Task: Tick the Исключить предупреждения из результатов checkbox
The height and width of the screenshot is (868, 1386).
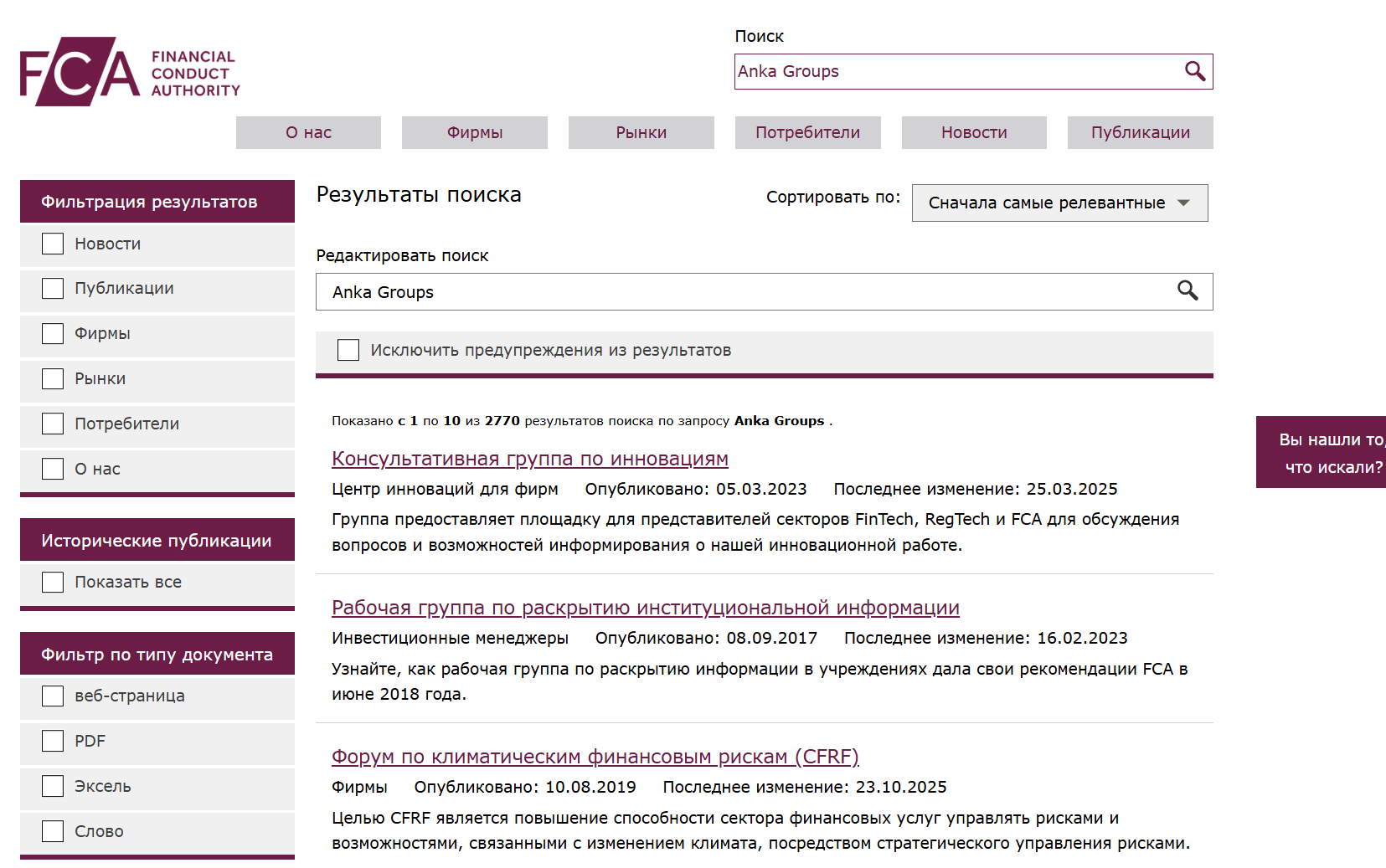Action: tap(348, 350)
